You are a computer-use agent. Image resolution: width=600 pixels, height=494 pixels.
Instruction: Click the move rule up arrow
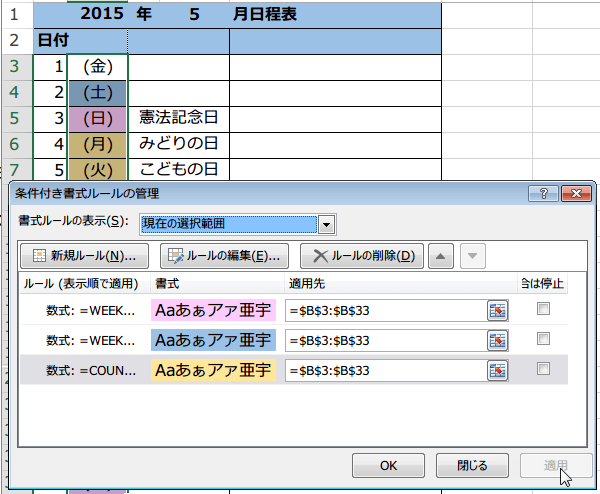coord(441,255)
